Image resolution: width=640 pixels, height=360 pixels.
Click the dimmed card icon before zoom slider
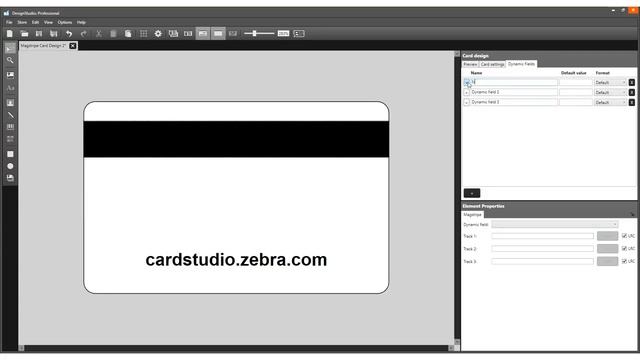pyautogui.click(x=233, y=33)
